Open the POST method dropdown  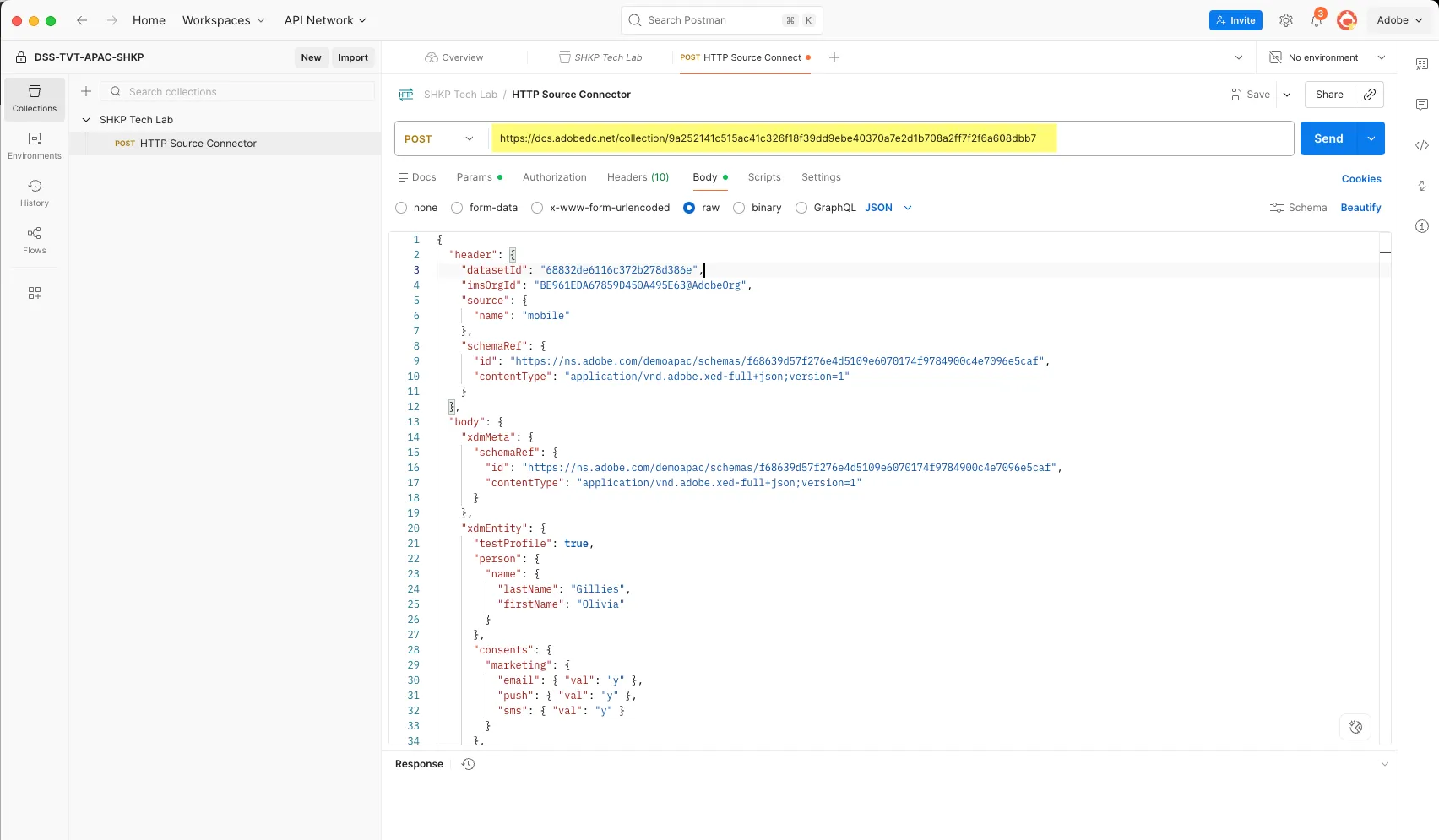pos(441,138)
